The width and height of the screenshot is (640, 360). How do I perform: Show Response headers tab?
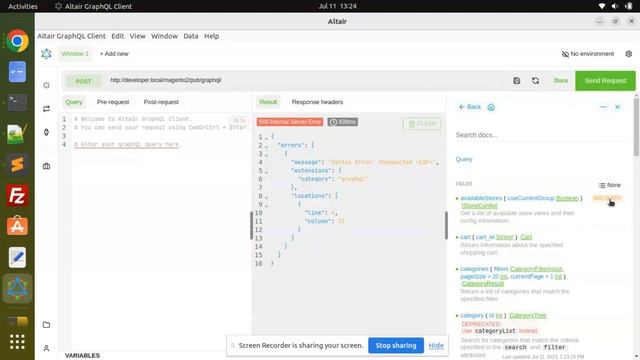point(317,102)
